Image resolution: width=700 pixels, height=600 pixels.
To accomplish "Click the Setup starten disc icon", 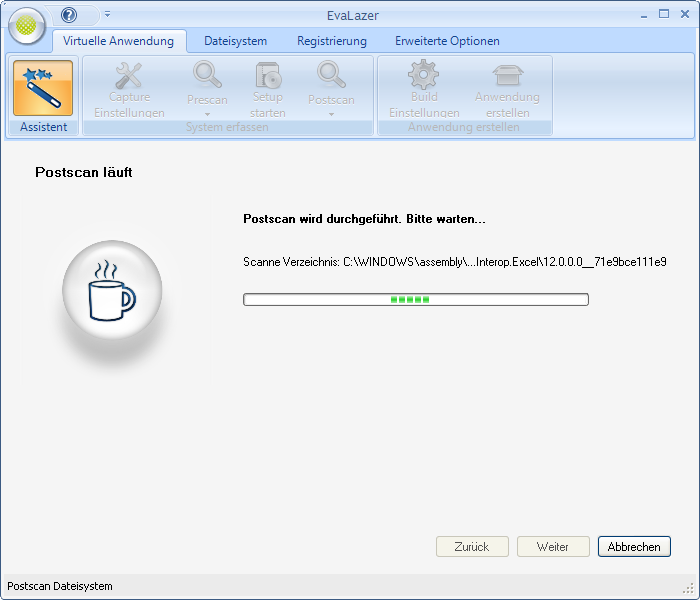I will (268, 76).
